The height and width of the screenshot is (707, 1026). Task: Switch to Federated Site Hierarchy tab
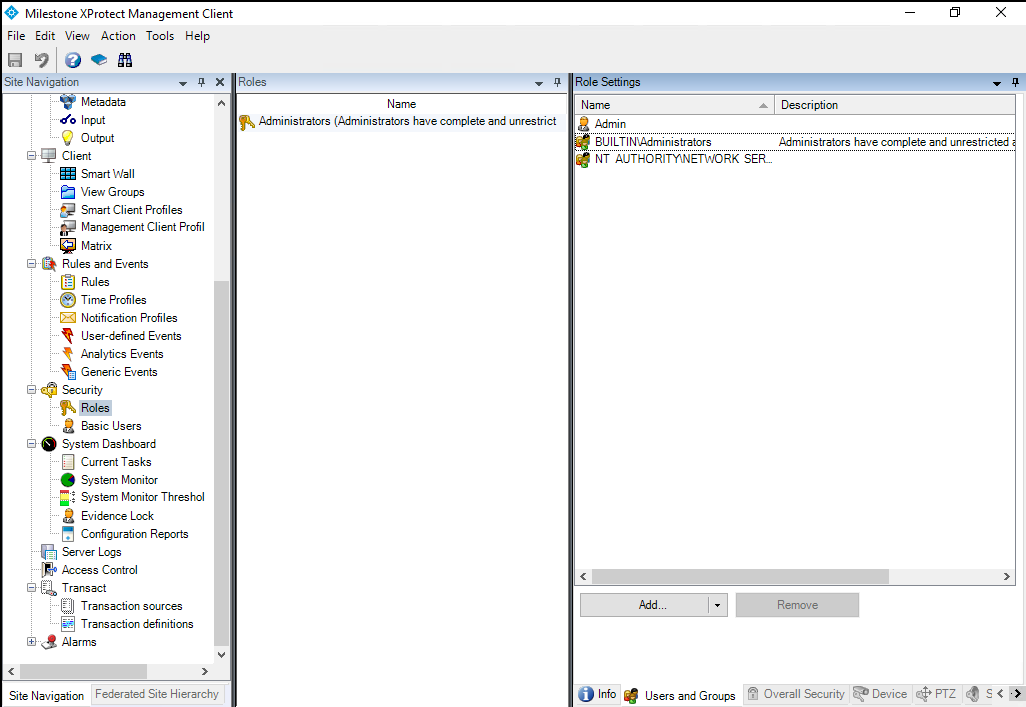click(x=157, y=694)
